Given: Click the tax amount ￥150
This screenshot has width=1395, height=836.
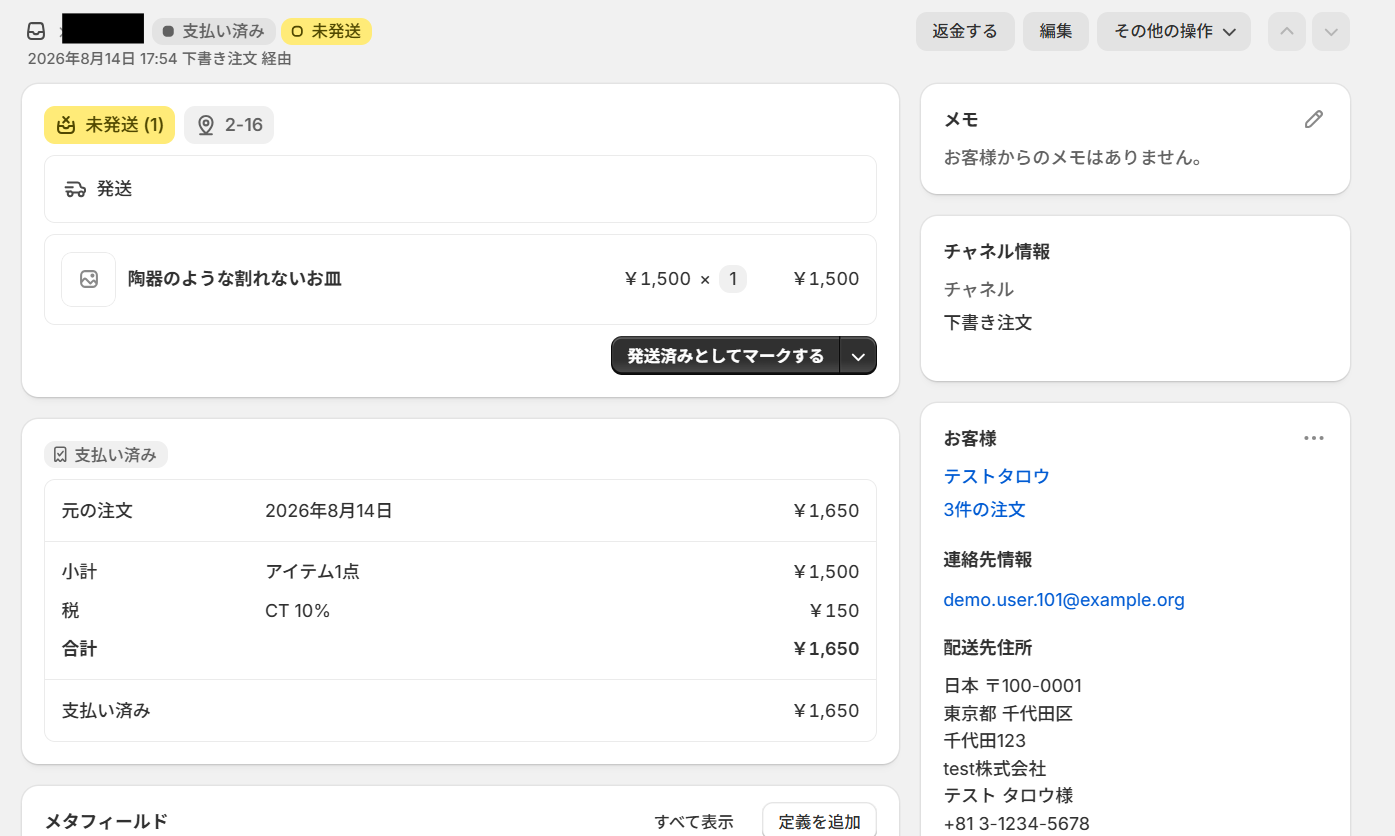Looking at the screenshot, I should (x=834, y=611).
